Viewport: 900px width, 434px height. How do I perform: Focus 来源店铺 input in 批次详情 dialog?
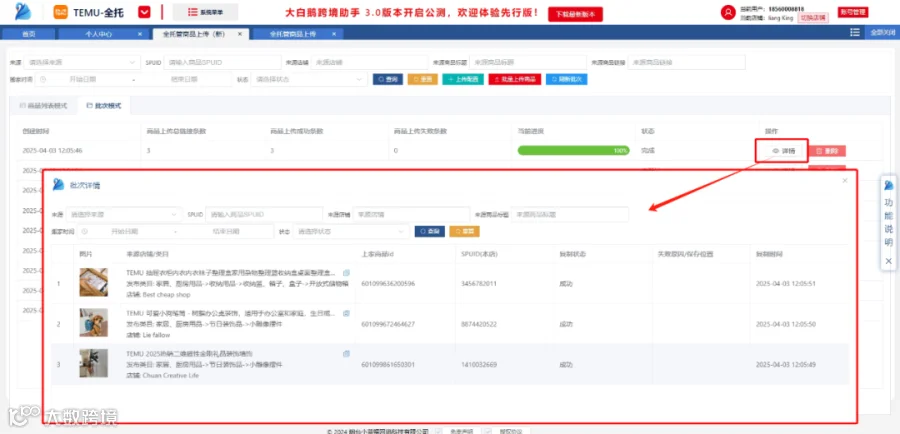[x=411, y=214]
